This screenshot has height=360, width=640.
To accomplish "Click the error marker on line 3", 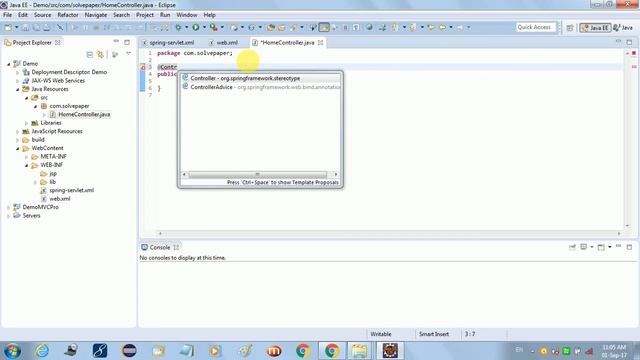I will [x=143, y=67].
